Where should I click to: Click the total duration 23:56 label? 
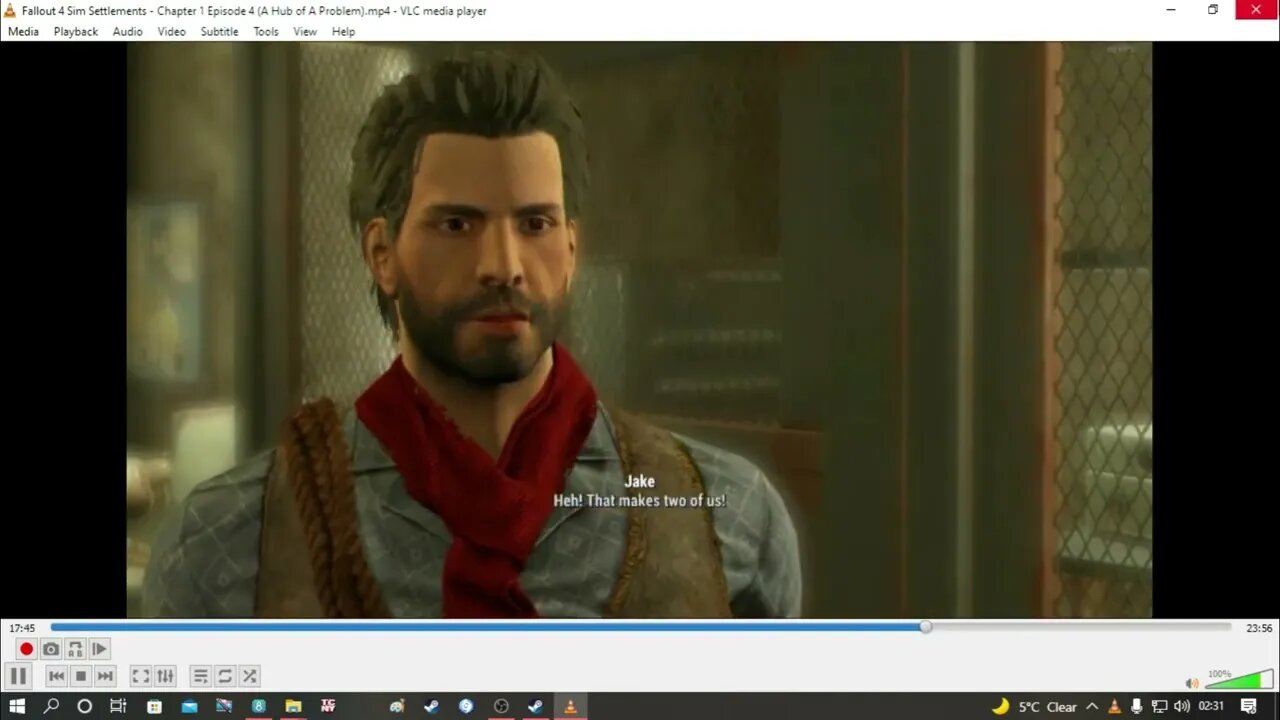pos(1259,628)
